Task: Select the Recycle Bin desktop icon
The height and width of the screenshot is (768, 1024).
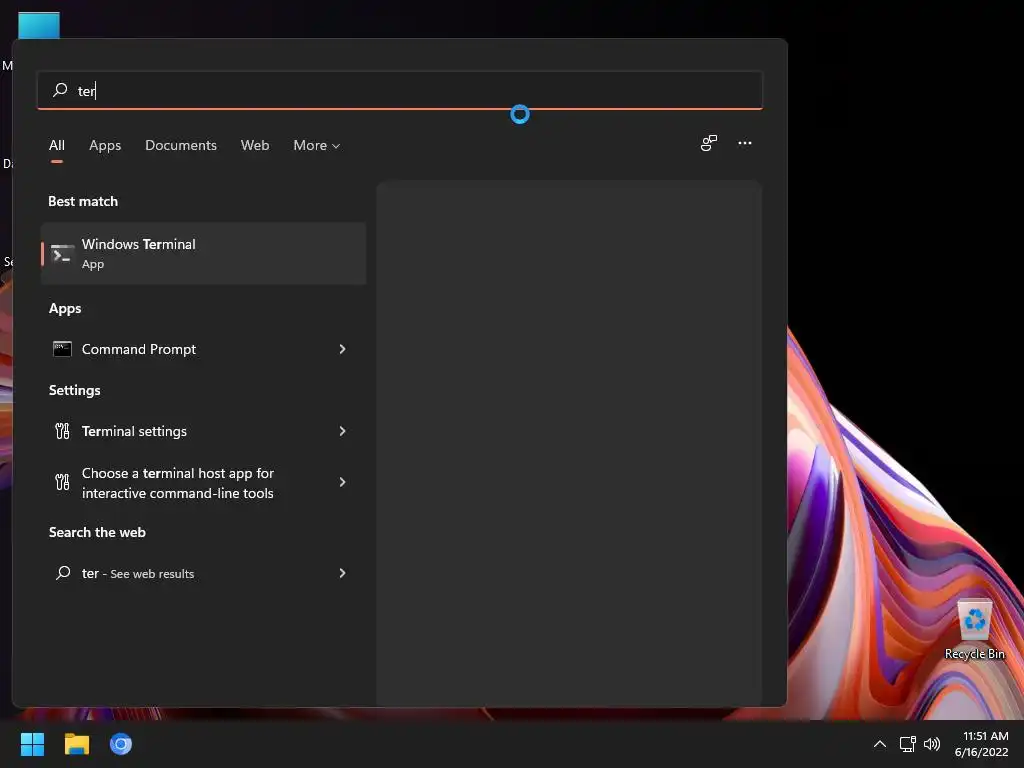Action: click(974, 630)
